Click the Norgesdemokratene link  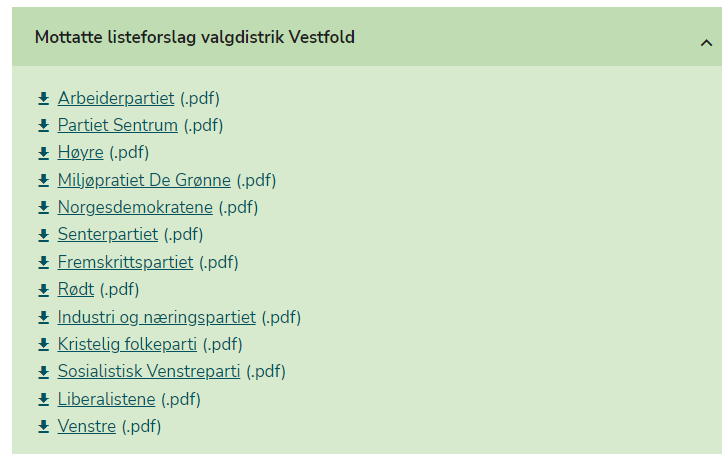tap(135, 208)
